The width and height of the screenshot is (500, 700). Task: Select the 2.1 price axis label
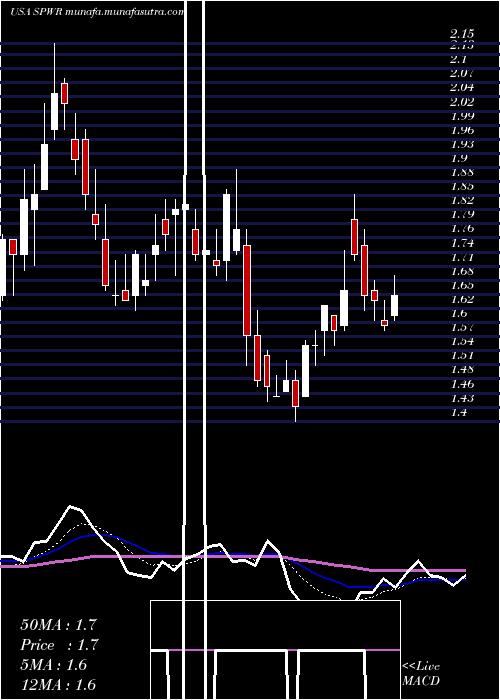[x=459, y=60]
